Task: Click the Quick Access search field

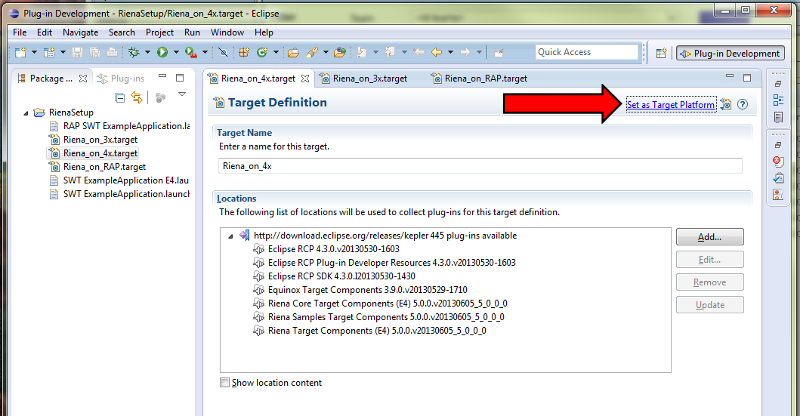Action: pos(587,52)
